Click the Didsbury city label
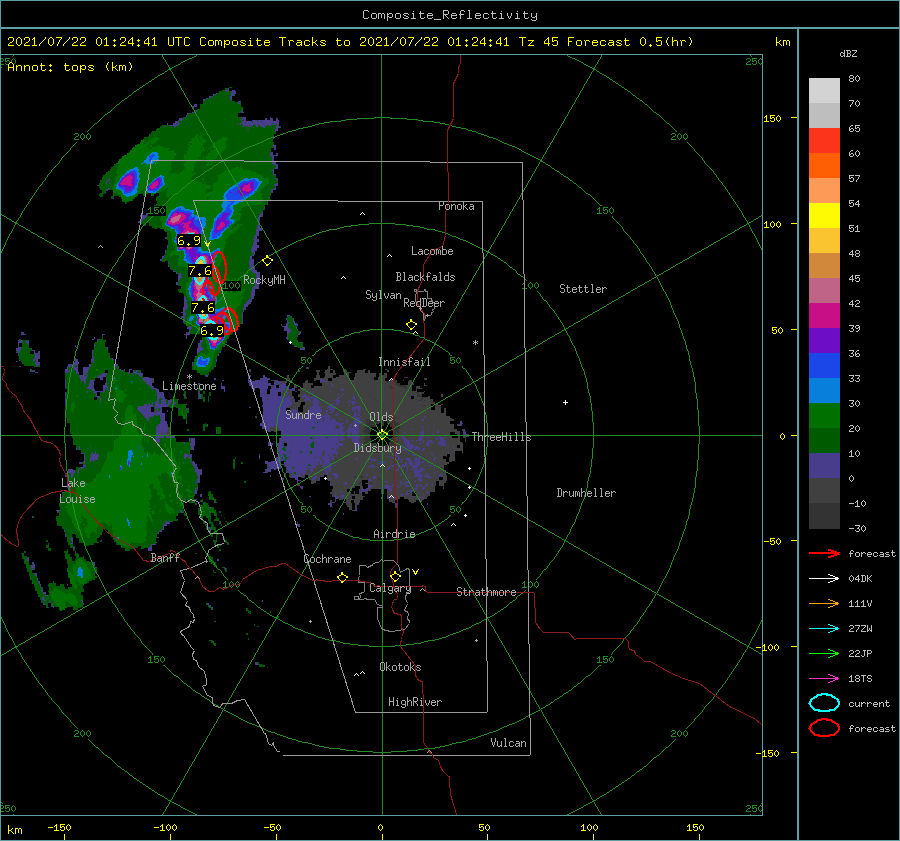This screenshot has height=841, width=900. [378, 448]
